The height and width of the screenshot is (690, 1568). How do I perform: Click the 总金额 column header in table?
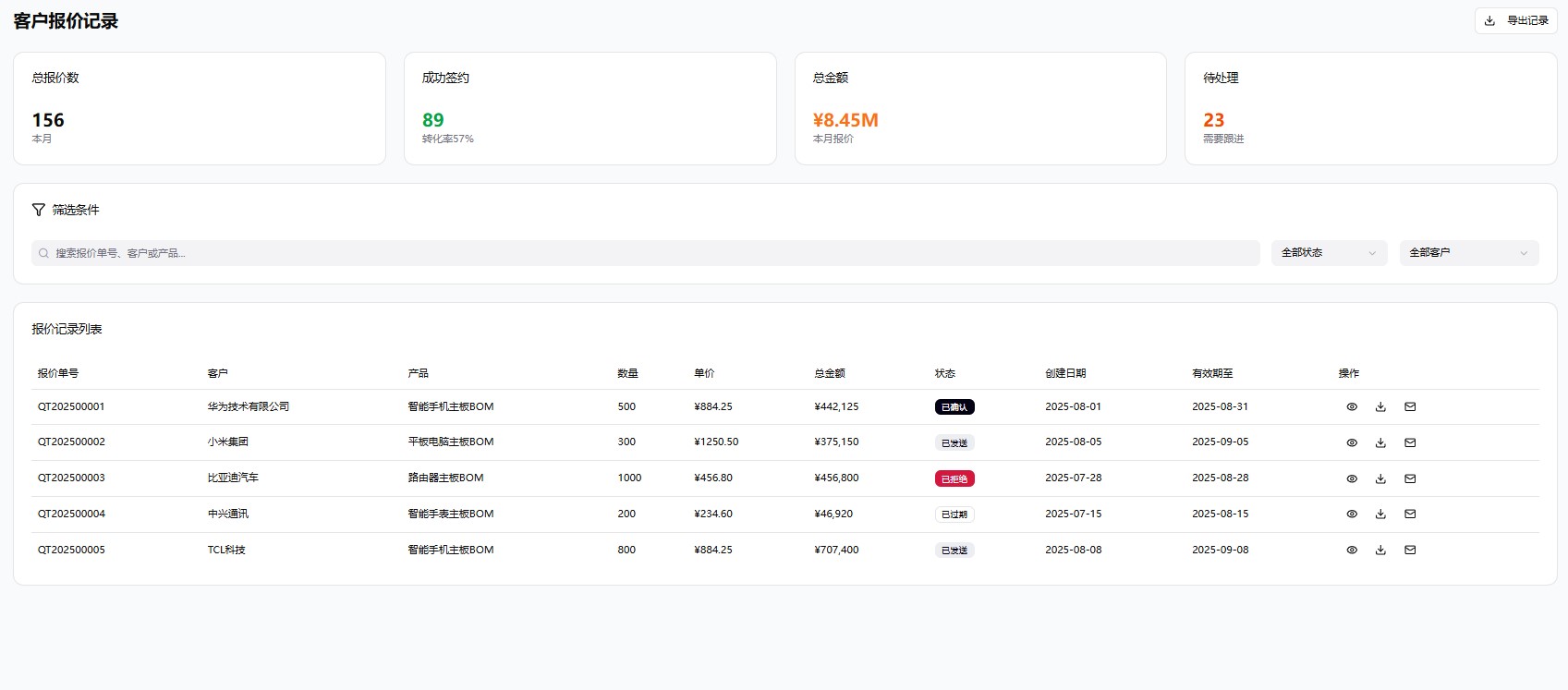[x=829, y=373]
